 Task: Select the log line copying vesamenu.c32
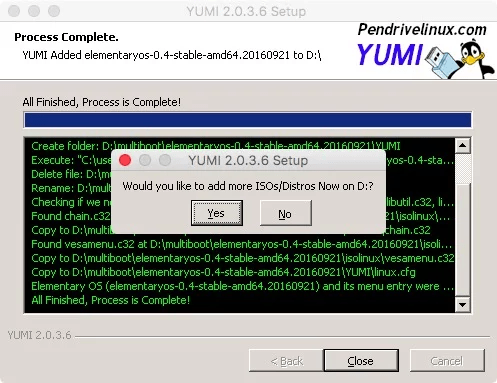[x=243, y=258]
